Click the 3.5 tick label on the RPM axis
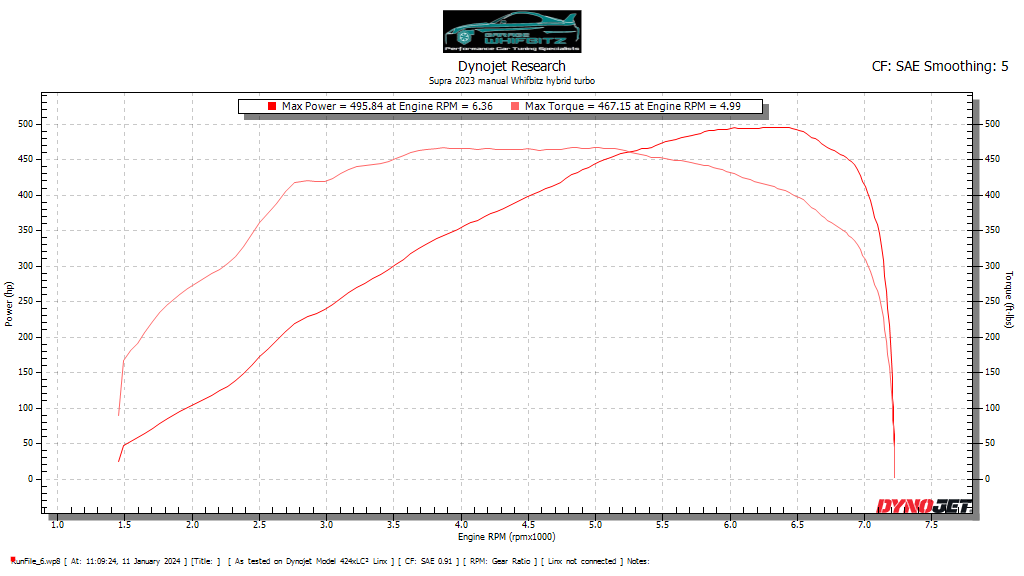 [394, 524]
